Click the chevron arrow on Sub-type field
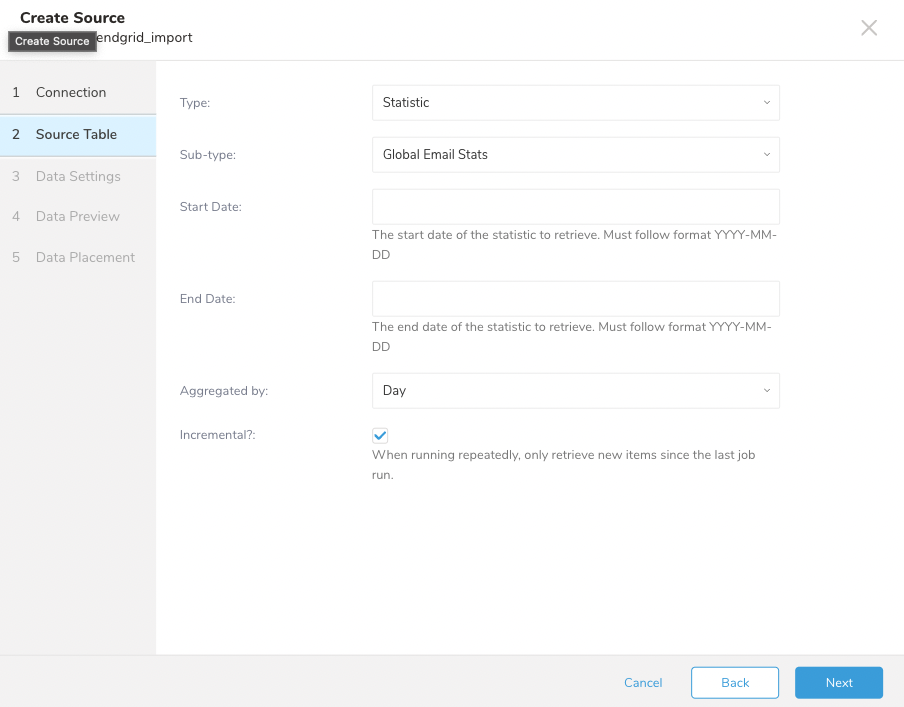Image resolution: width=904 pixels, height=707 pixels. click(766, 155)
